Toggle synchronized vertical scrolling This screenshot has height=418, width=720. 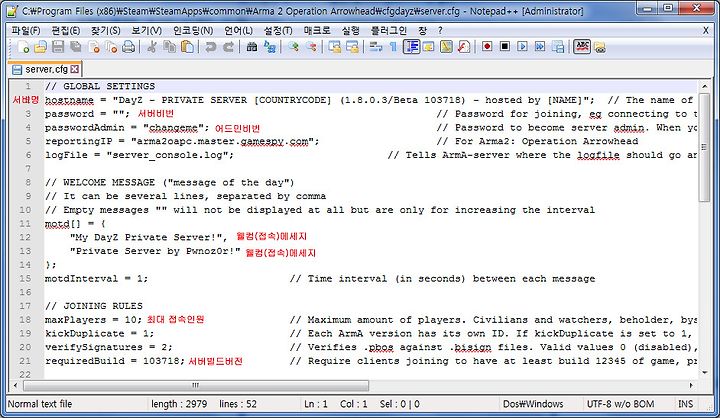pyautogui.click(x=335, y=47)
